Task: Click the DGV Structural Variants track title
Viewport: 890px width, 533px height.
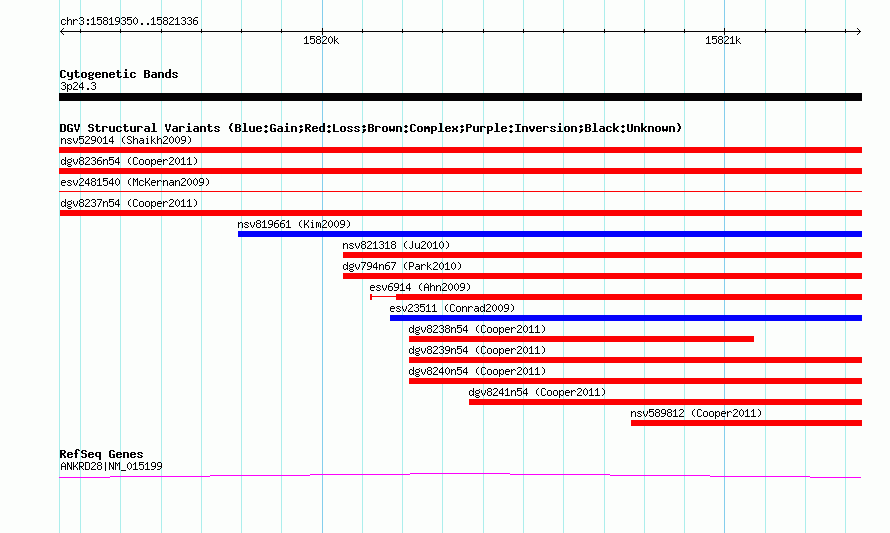Action: coord(371,128)
